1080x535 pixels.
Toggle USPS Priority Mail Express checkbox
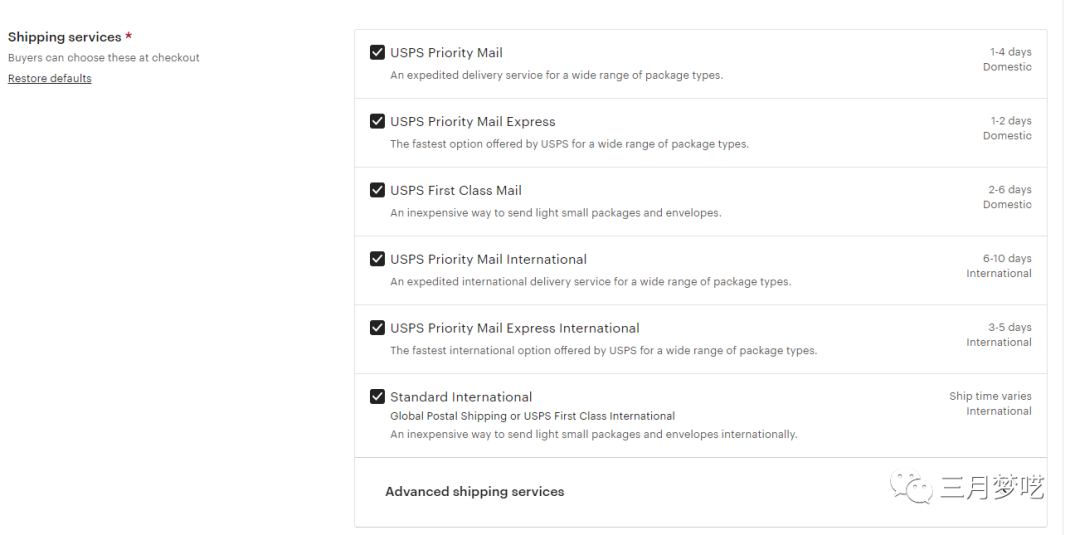377,122
